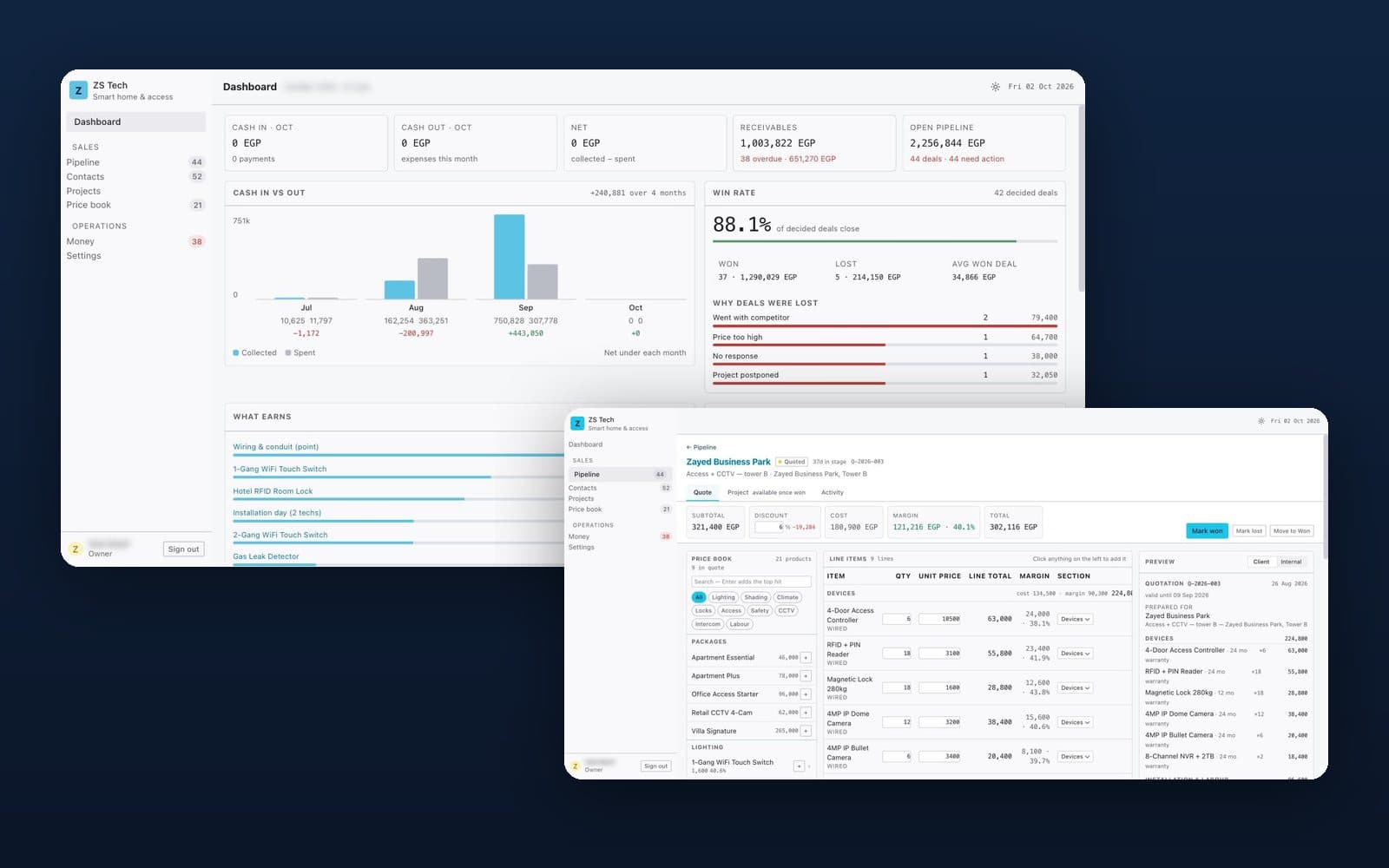Focus unit price field for RFID + PIN Reader

pos(940,654)
